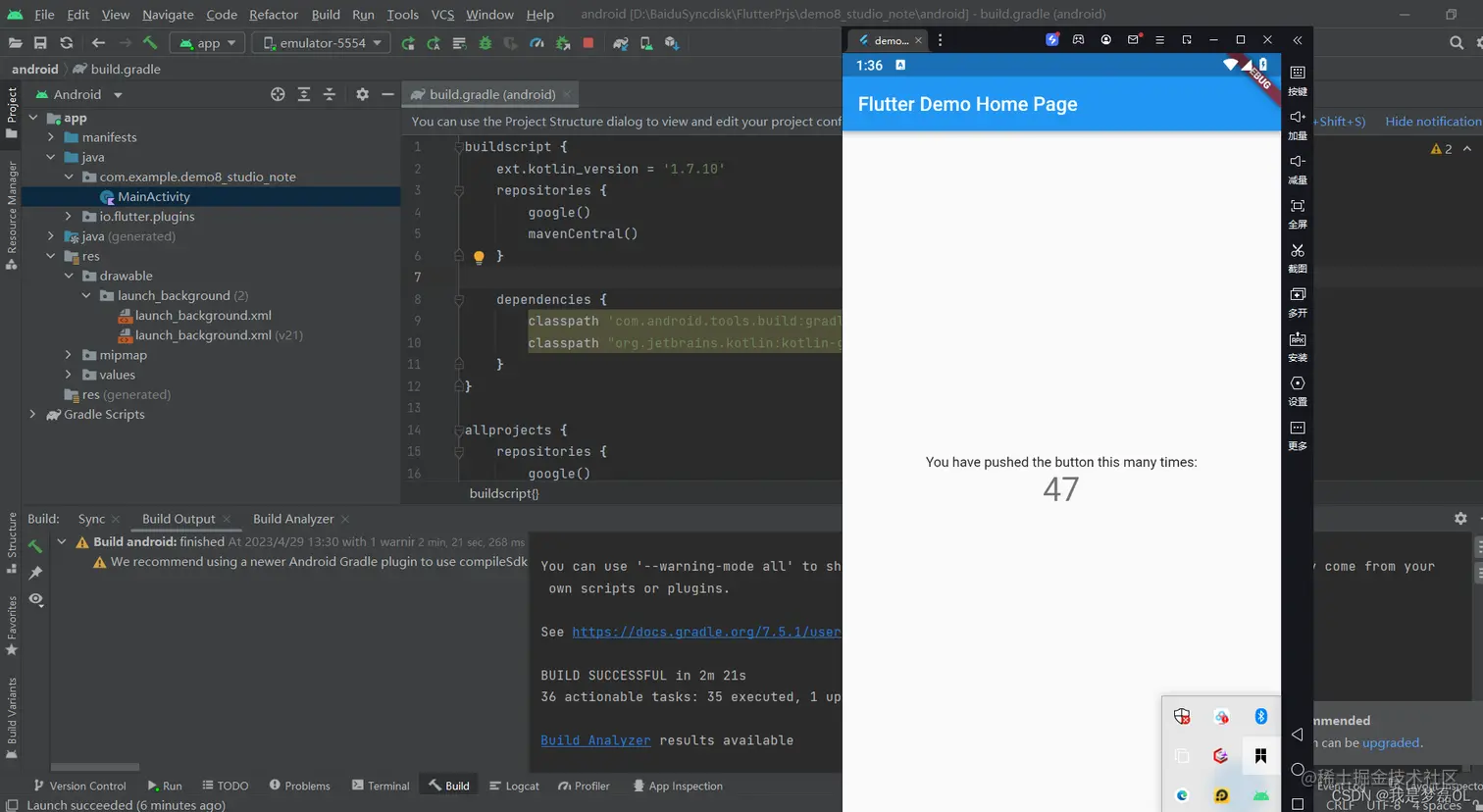The image size is (1483, 812).
Task: Click the Sync/reload from disk icon
Action: coord(67,43)
